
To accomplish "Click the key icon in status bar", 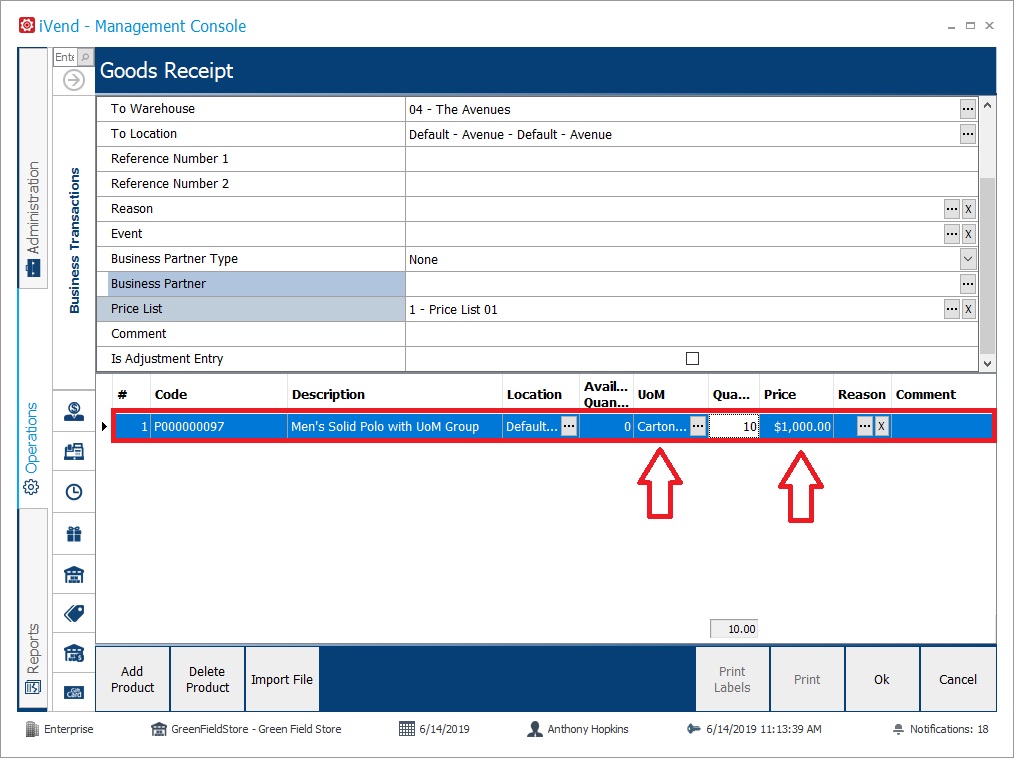I will (x=694, y=729).
